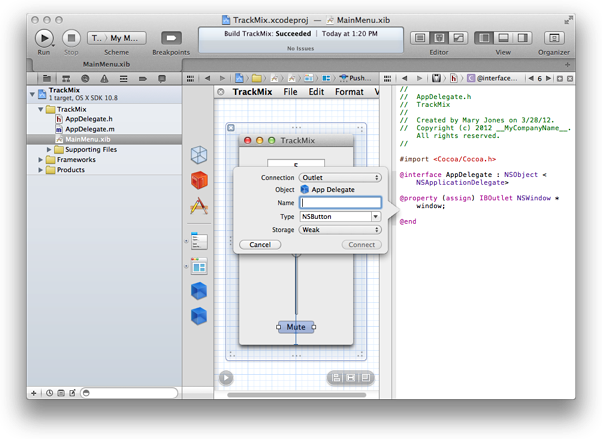Viewport: 602px width, 439px height.
Task: Click First Responder orange cube in dock
Action: coord(199,180)
